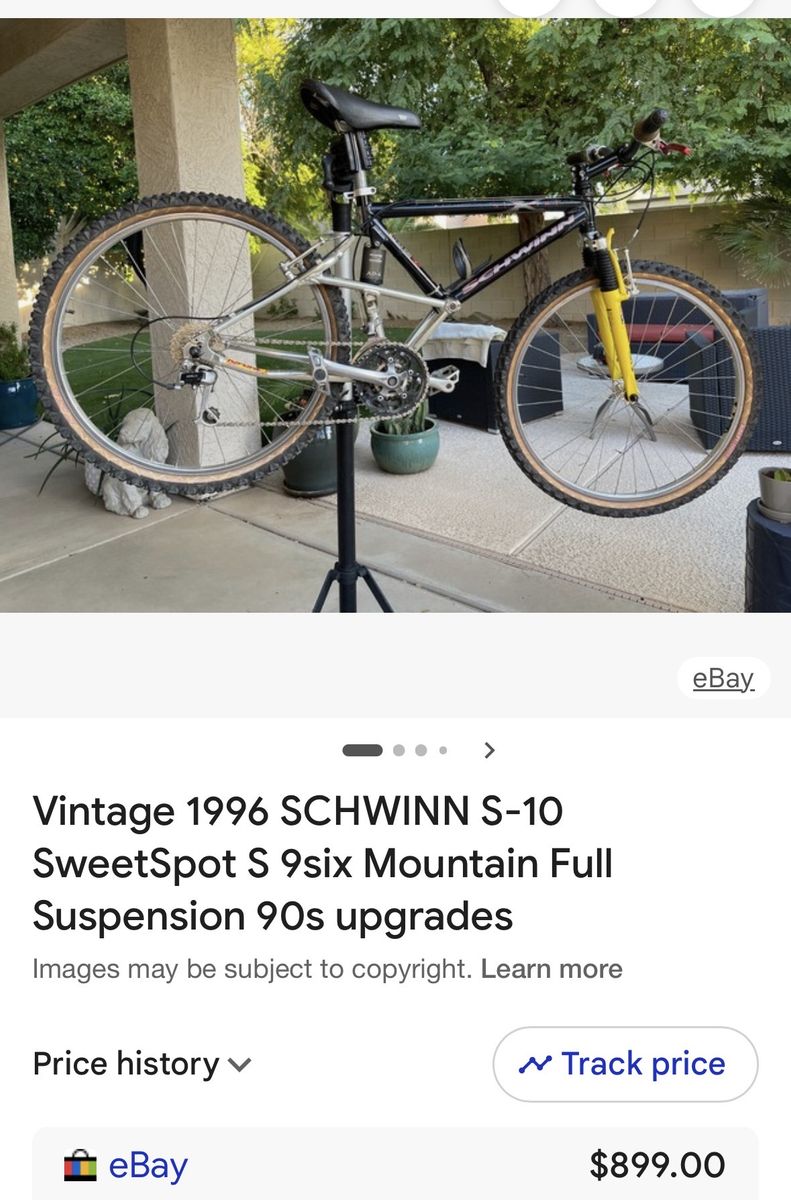791x1200 pixels.
Task: Tap the Track price button
Action: (x=625, y=1064)
